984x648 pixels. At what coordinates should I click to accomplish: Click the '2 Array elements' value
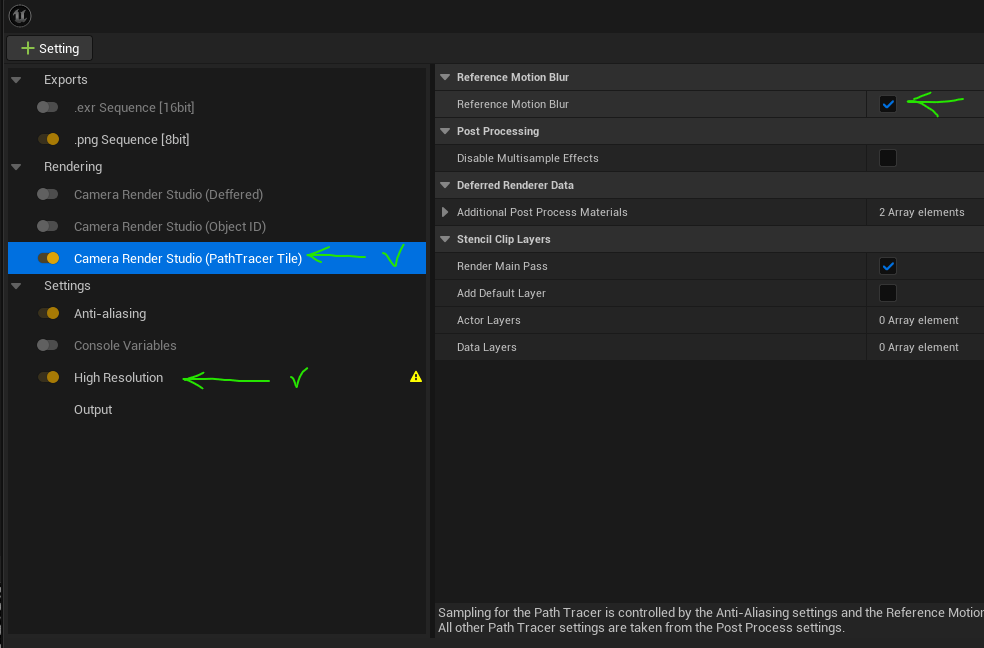coord(921,212)
